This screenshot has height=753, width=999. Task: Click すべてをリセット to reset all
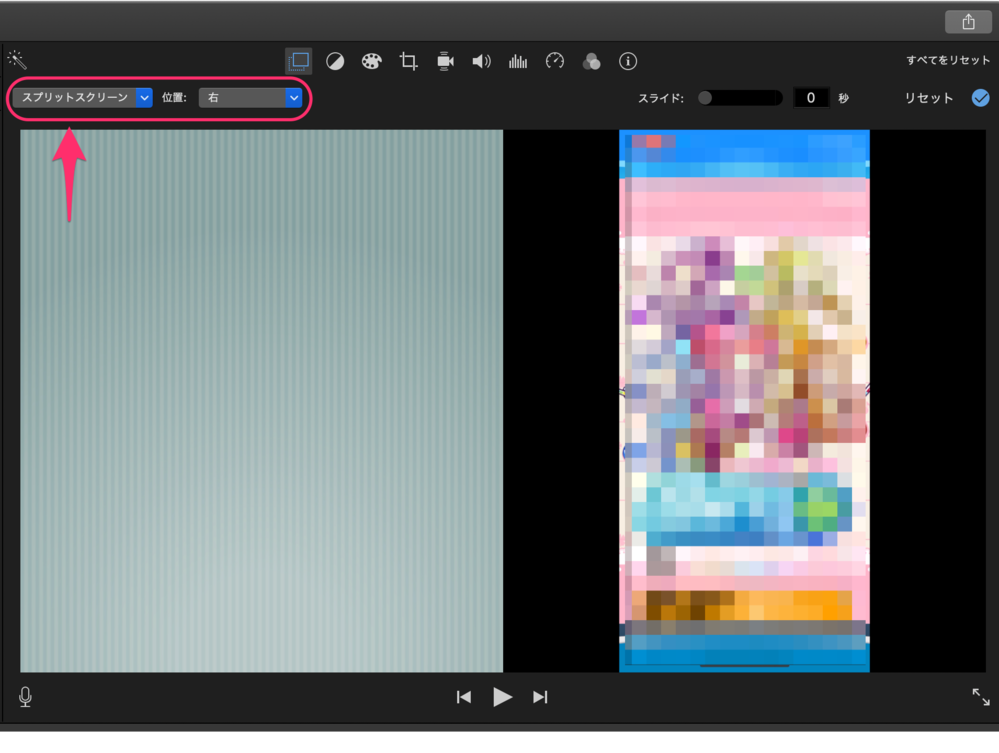tap(948, 61)
